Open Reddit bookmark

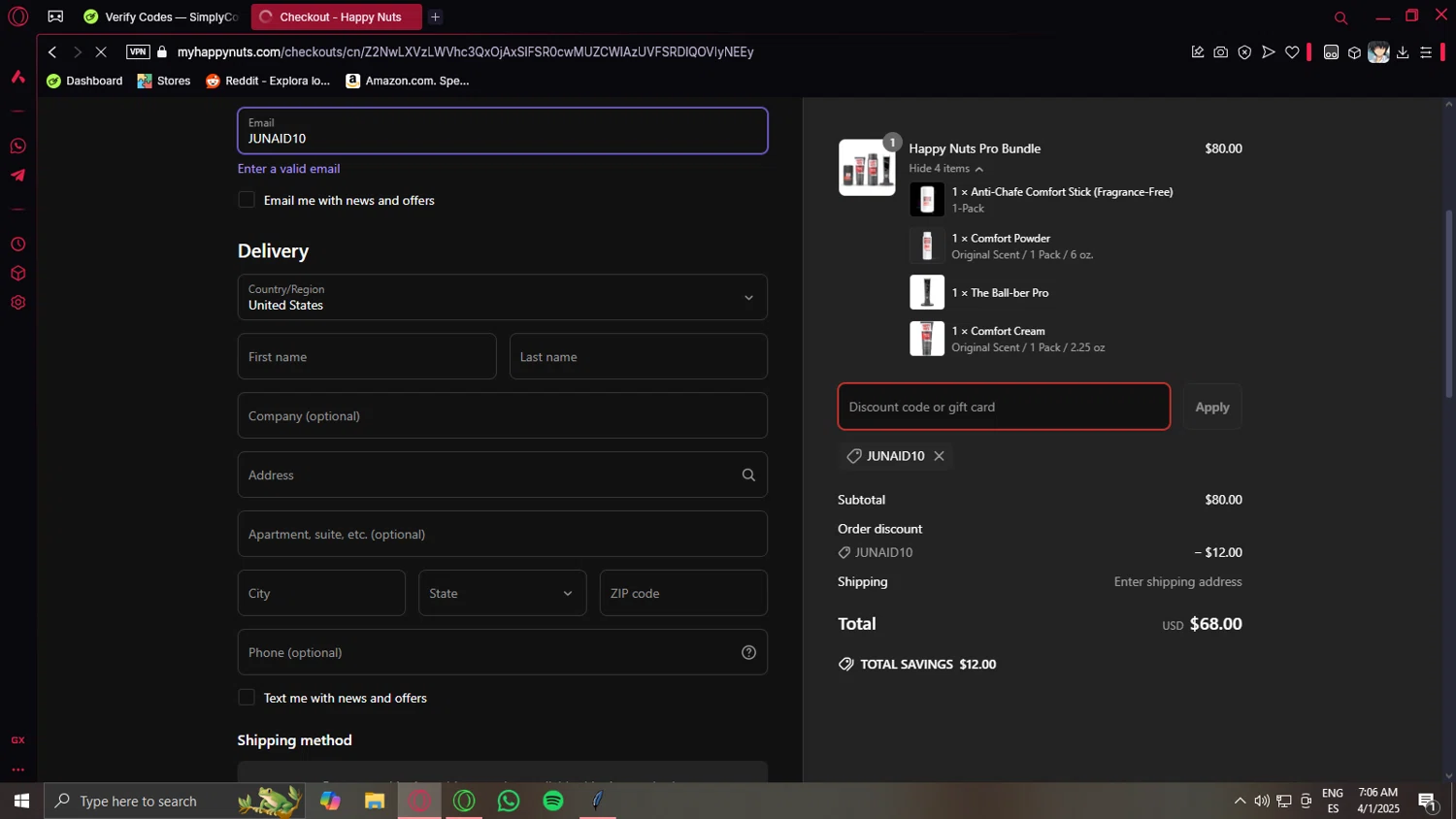pos(268,81)
